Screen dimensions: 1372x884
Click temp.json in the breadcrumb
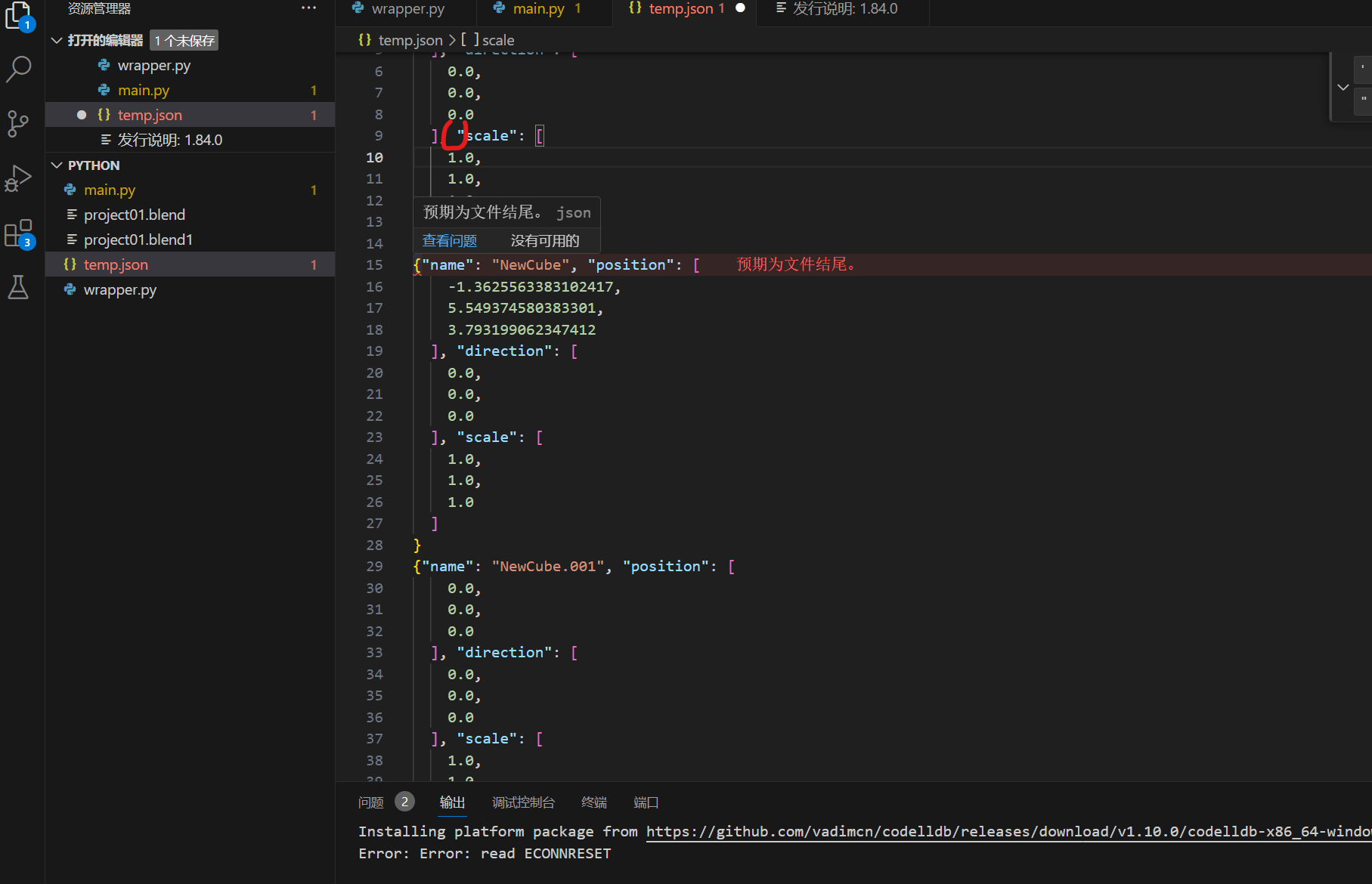(x=410, y=40)
